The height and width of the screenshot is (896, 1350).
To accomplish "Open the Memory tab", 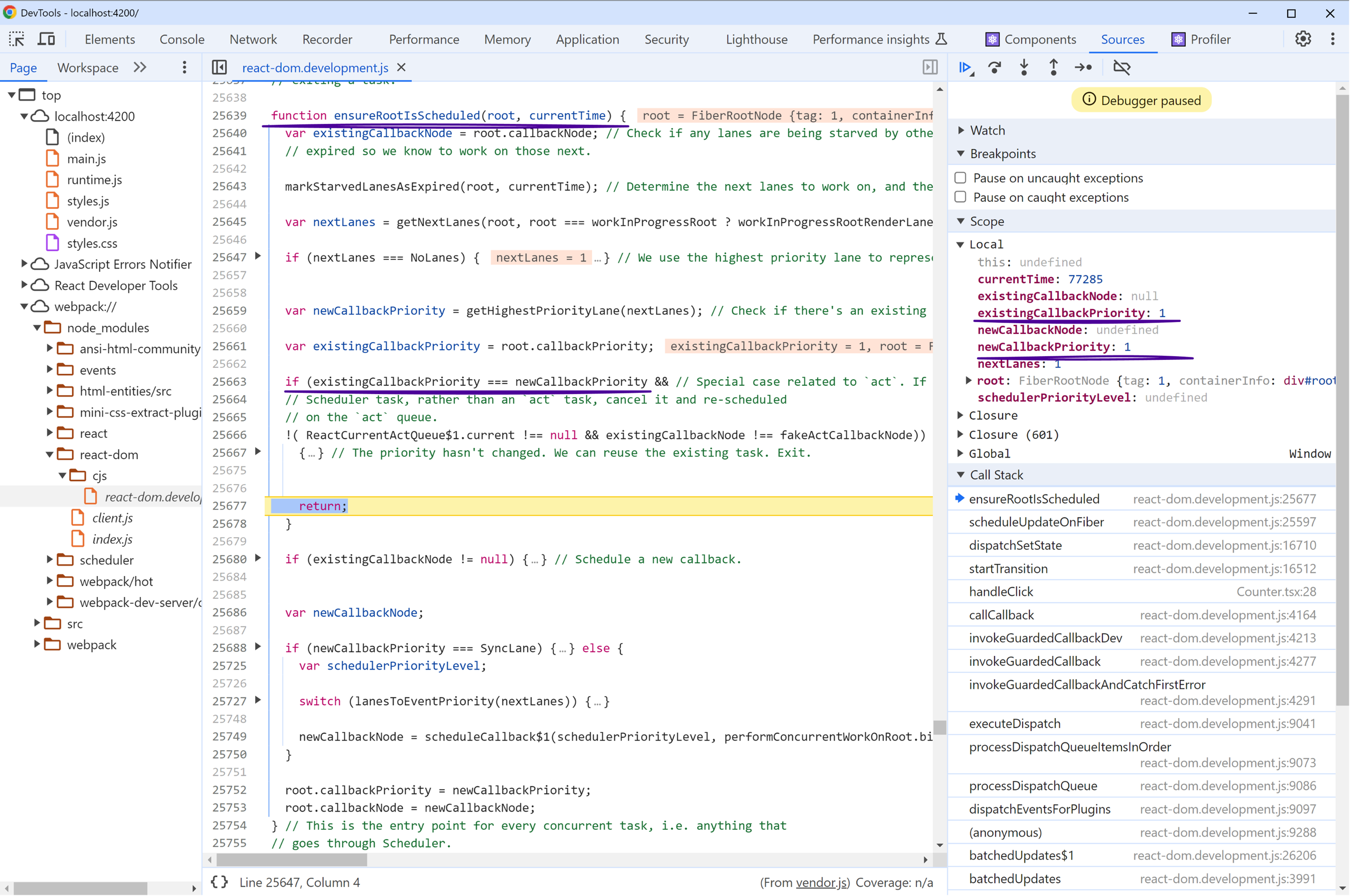I will [x=507, y=39].
